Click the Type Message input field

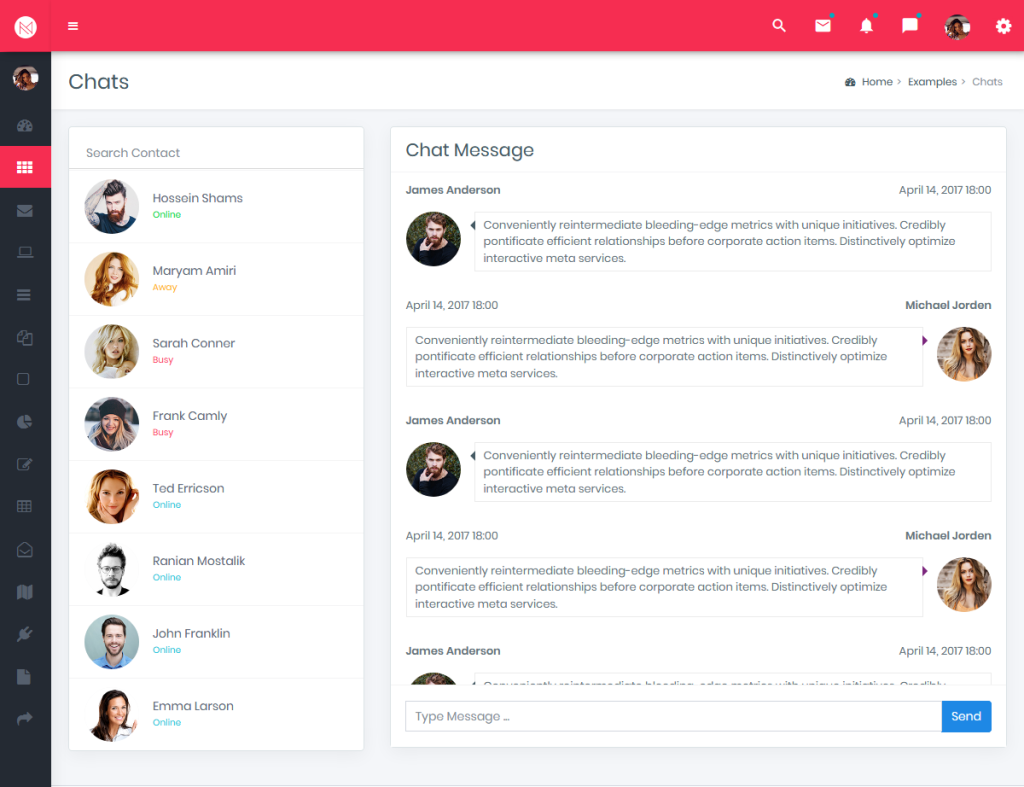coord(670,716)
